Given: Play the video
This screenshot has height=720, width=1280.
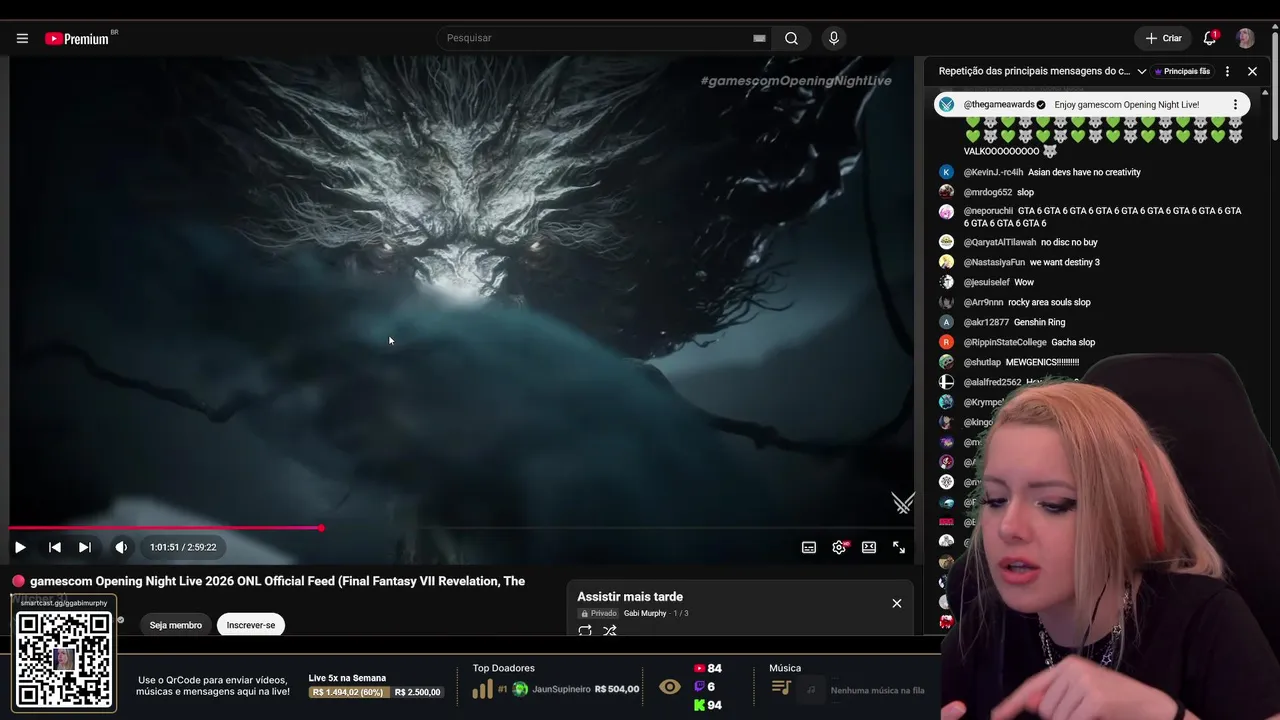Looking at the screenshot, I should pos(20,547).
